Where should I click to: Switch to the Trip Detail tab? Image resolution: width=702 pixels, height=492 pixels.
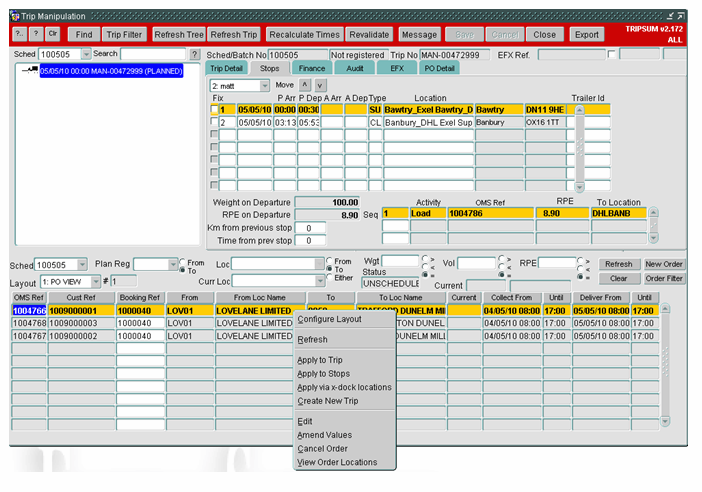(x=227, y=68)
